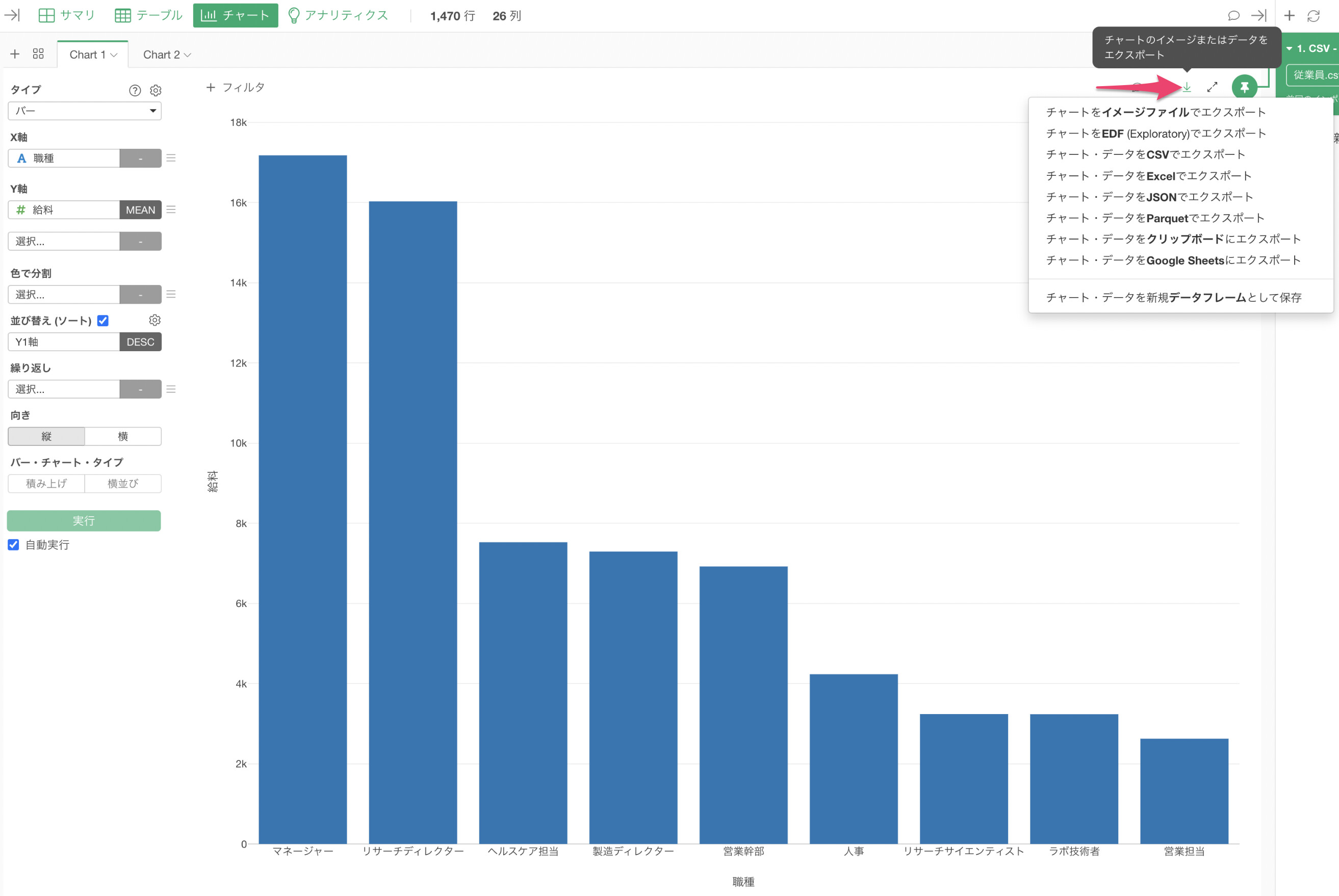Open the comment bubble icon
The image size is (1339, 896).
pyautogui.click(x=1233, y=16)
